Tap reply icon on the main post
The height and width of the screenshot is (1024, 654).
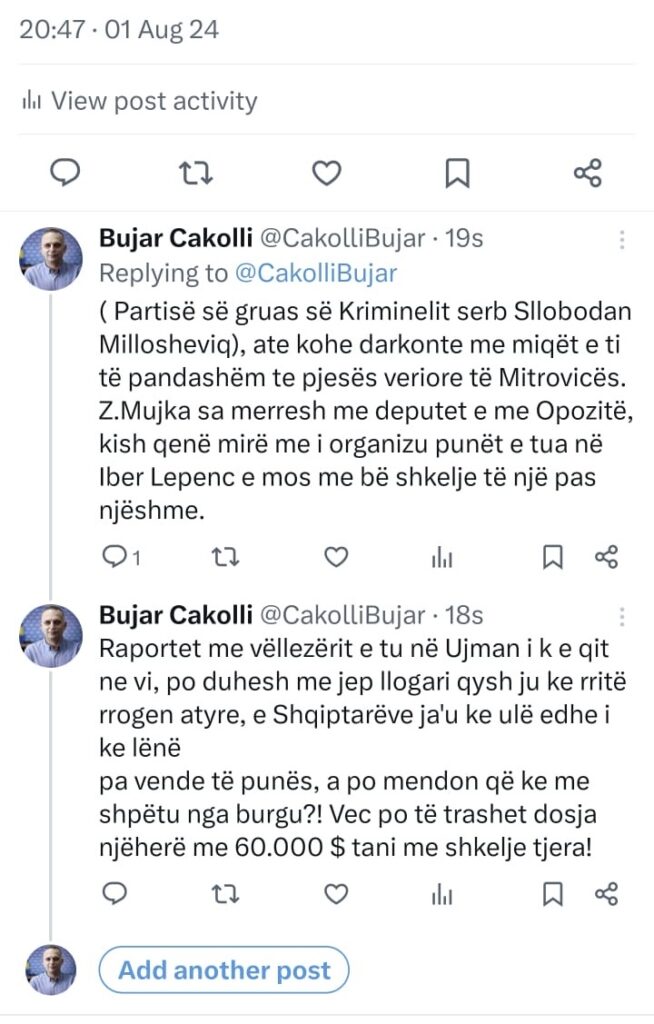[x=66, y=174]
